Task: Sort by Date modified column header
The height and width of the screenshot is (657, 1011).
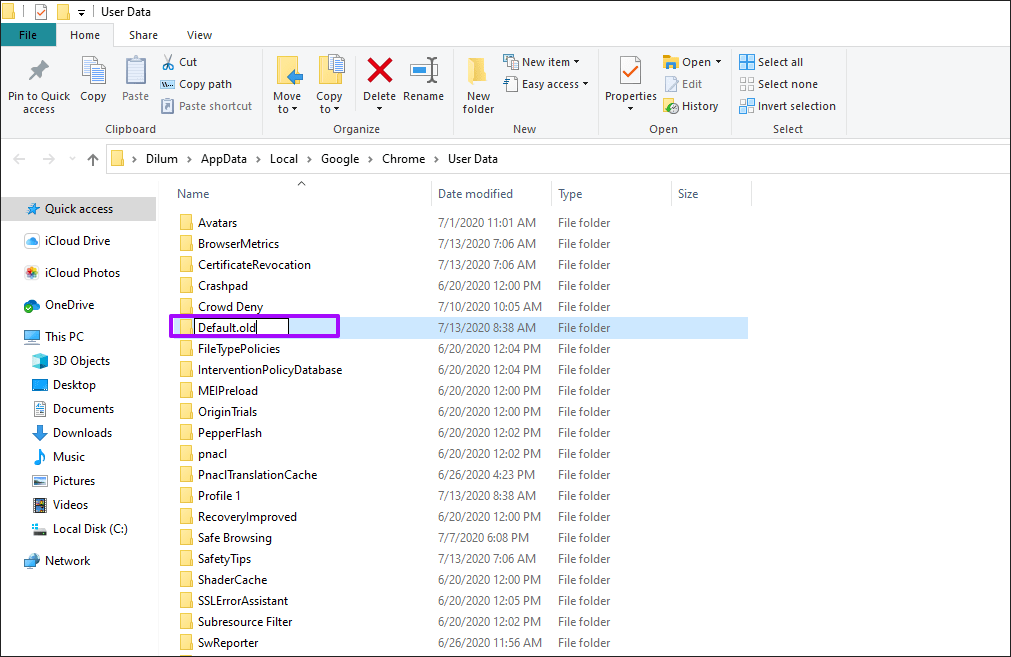Action: [475, 194]
